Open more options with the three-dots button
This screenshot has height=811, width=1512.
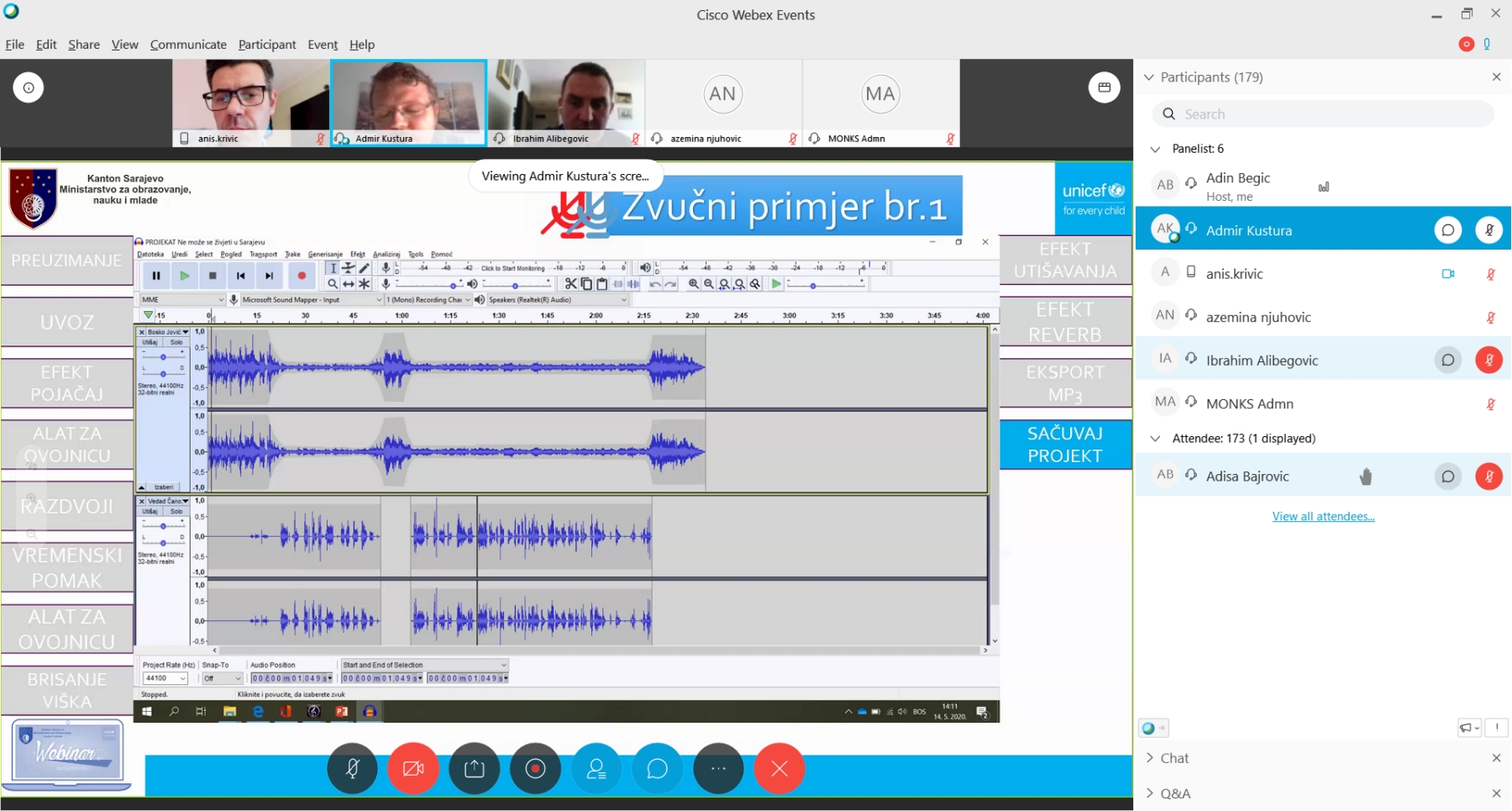(x=718, y=768)
